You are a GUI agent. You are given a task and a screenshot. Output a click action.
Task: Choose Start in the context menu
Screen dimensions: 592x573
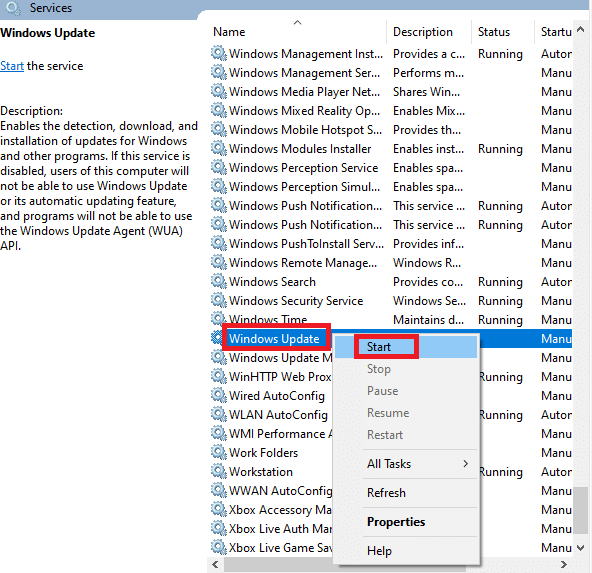pos(406,347)
